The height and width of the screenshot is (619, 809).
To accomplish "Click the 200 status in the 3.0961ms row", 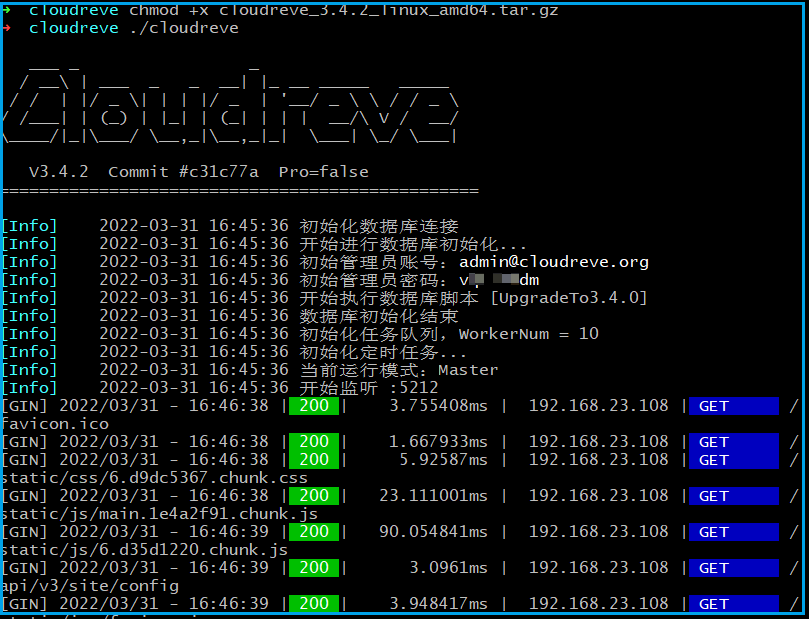I will point(314,568).
